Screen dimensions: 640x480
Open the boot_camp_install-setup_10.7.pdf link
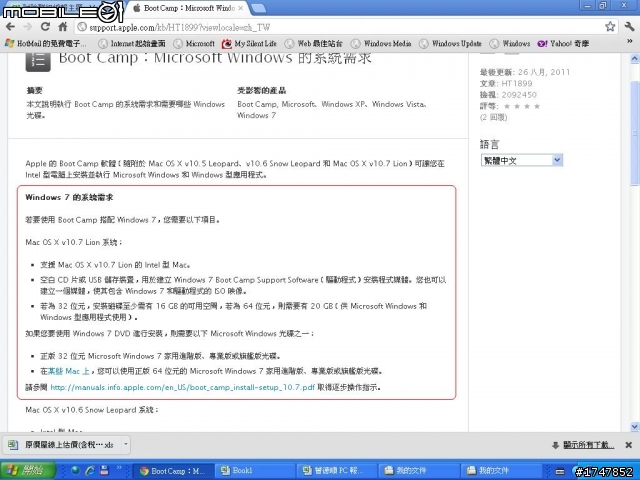tap(182, 387)
